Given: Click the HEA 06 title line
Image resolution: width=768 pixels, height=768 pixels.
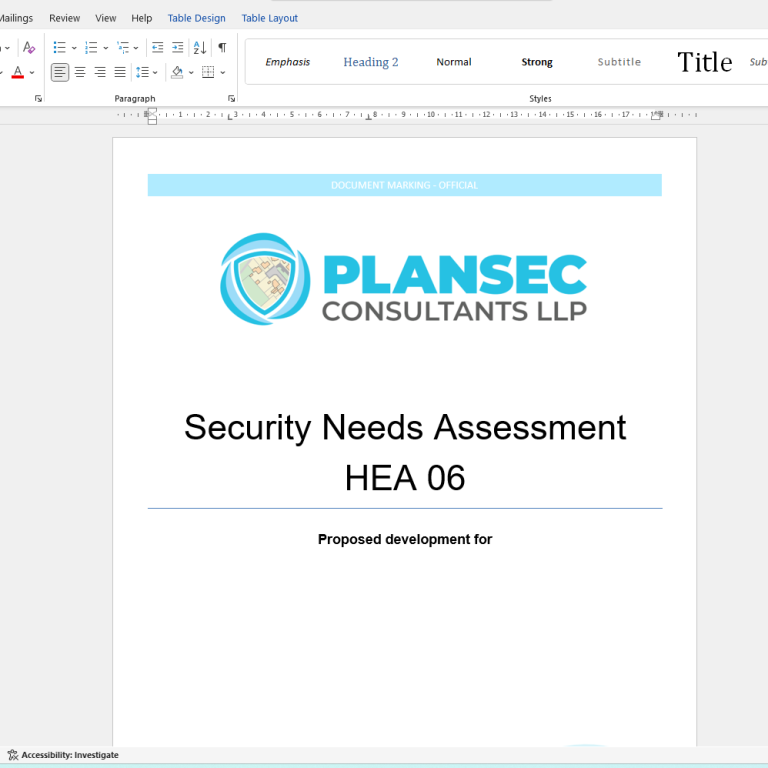Looking at the screenshot, I should click(405, 478).
